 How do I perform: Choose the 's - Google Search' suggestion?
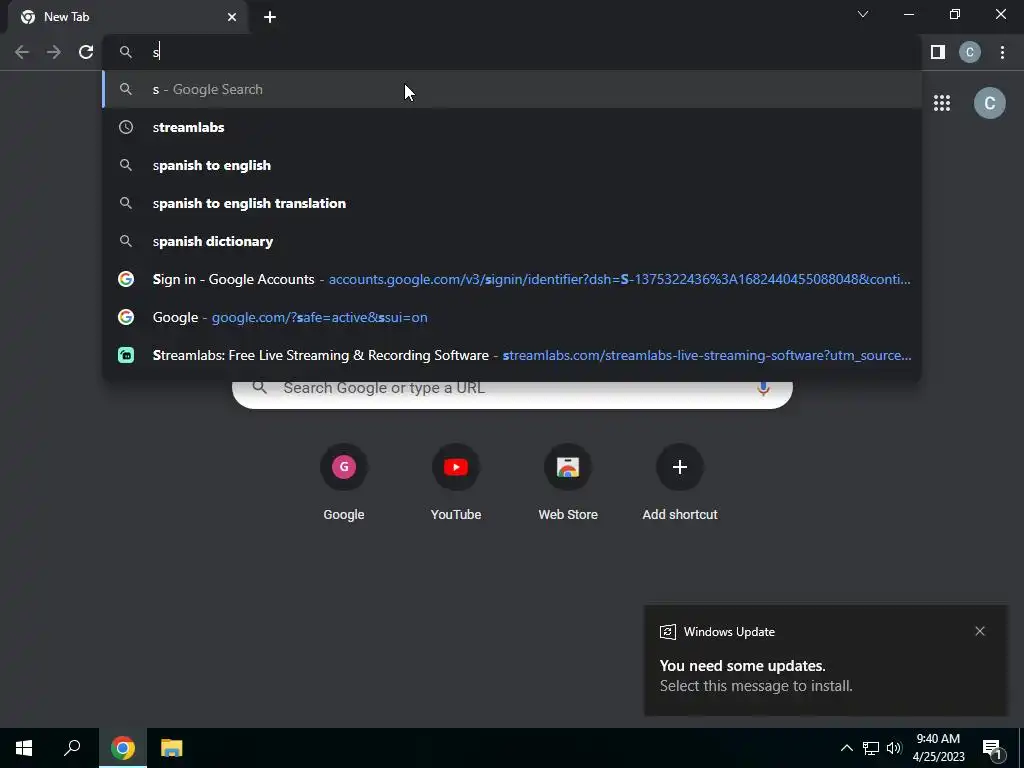click(512, 89)
